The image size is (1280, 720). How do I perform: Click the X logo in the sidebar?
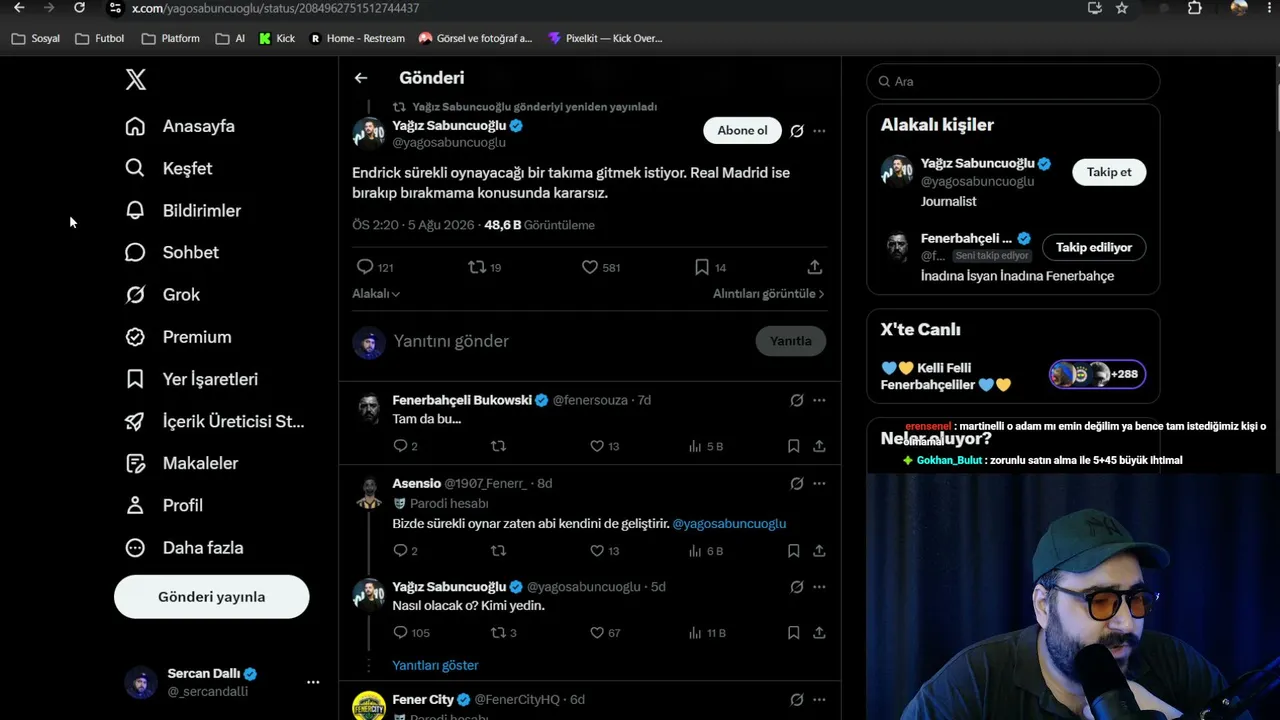[x=136, y=80]
